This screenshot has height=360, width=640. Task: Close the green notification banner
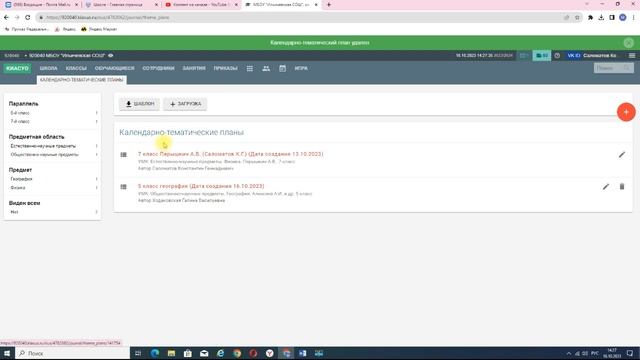coord(629,42)
